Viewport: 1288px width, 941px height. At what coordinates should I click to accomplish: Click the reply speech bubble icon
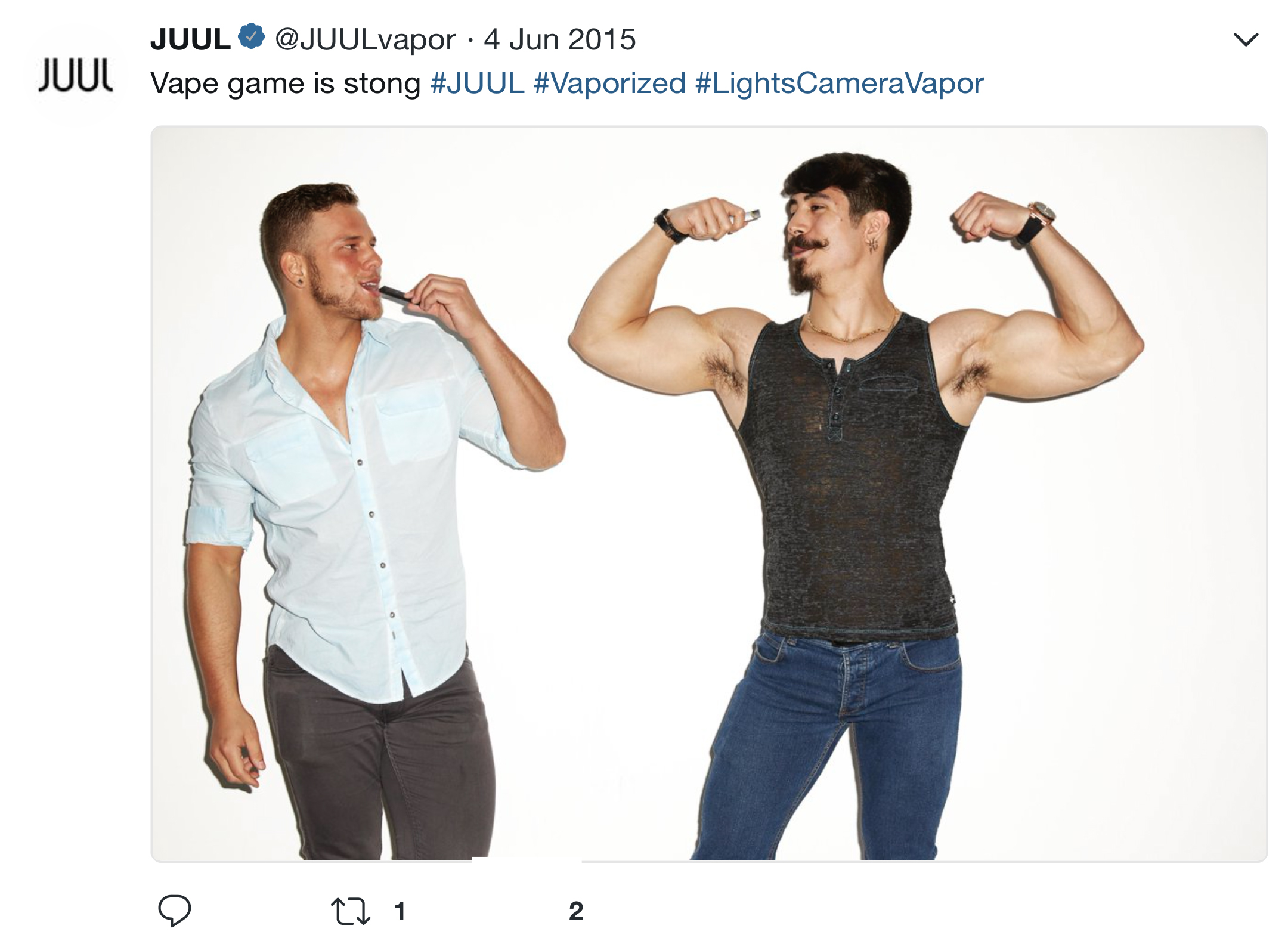click(174, 910)
